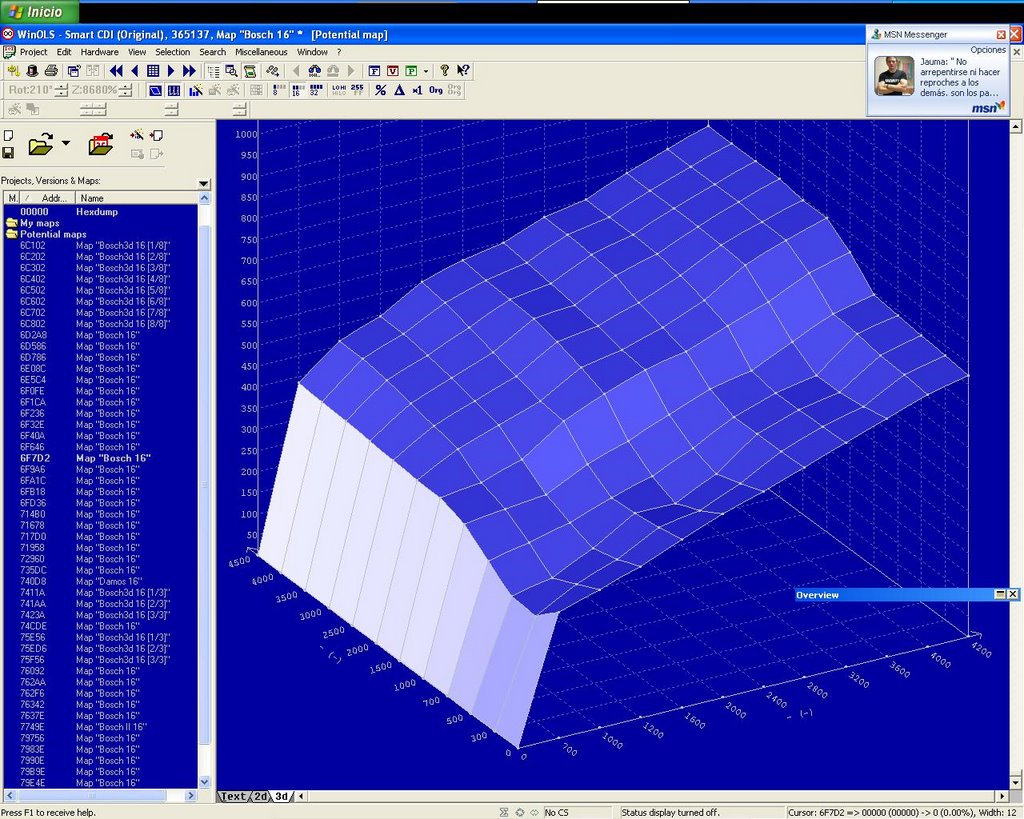The height and width of the screenshot is (819, 1024).
Task: Click the map list horizontal scrollbar thumb
Action: pos(91,795)
